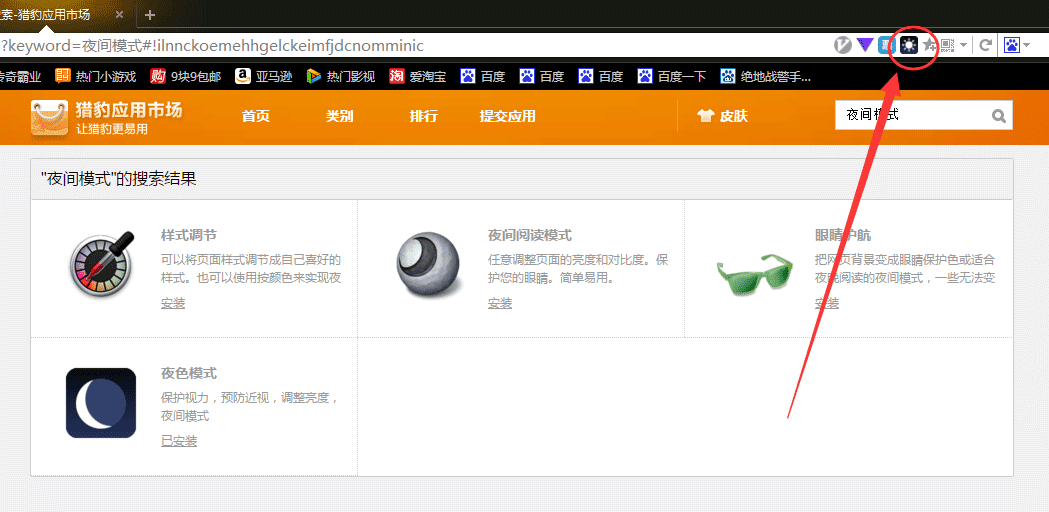
Task: Expand the address bar dropdown arrow
Action: pyautogui.click(x=963, y=46)
